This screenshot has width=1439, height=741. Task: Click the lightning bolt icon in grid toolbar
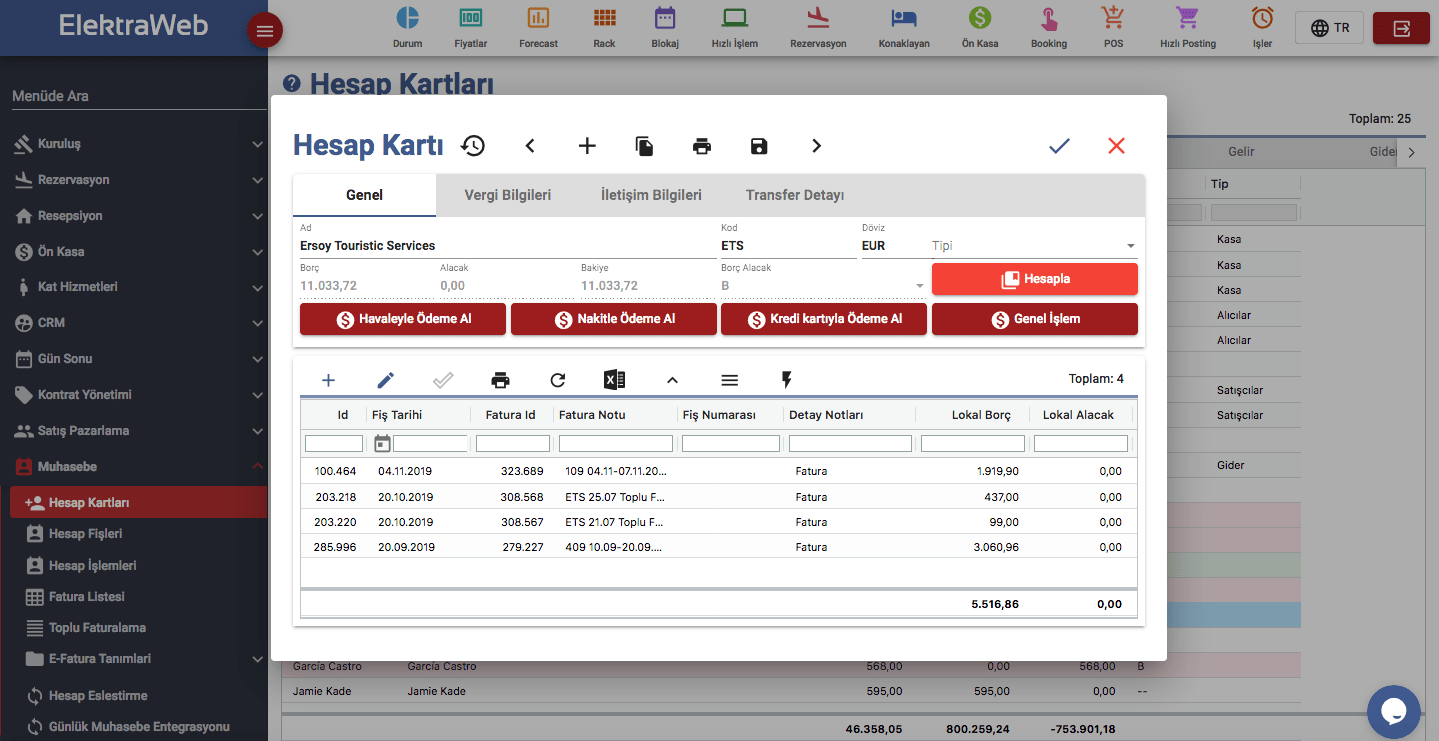[x=787, y=380]
